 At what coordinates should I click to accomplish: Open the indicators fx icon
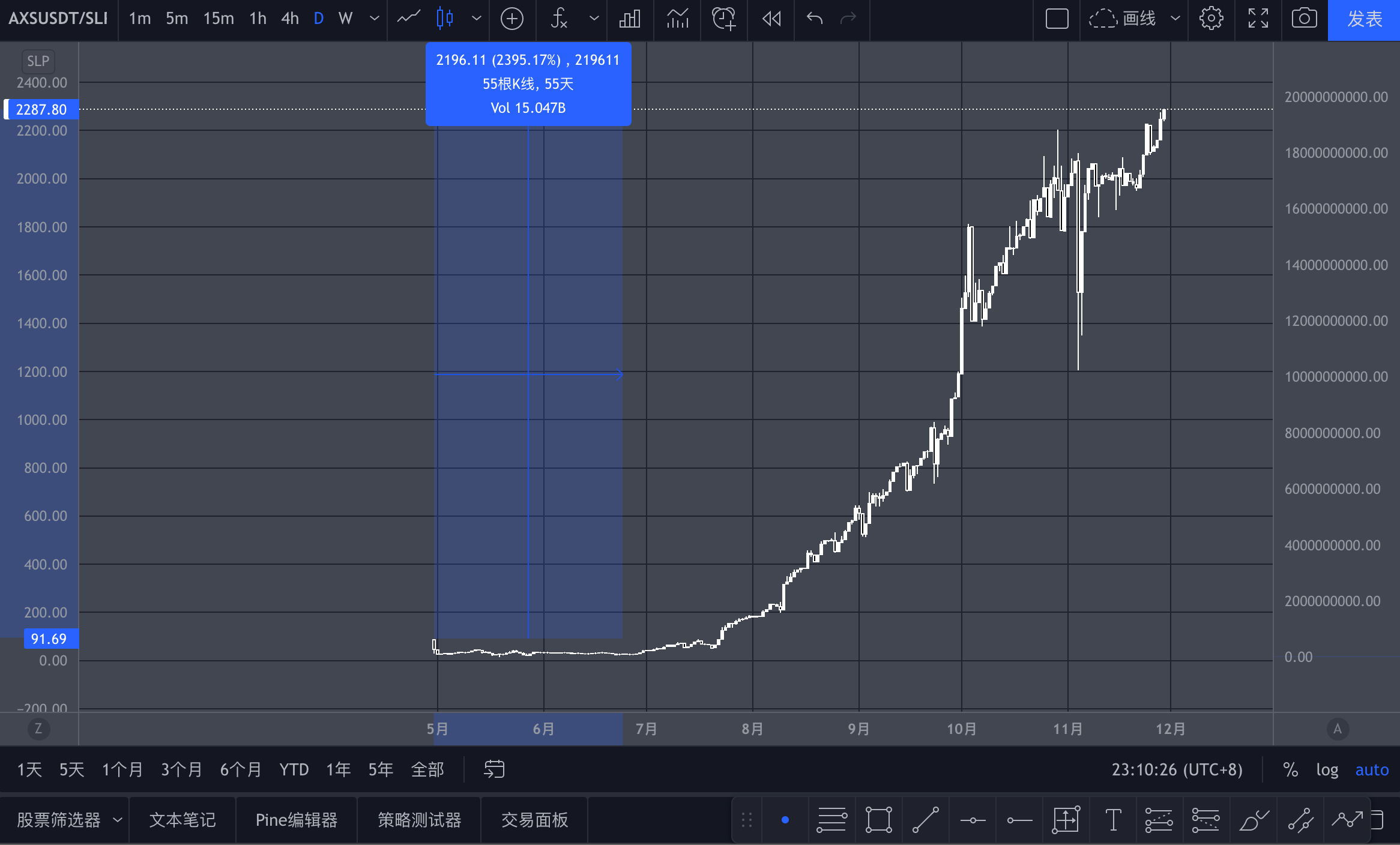tap(559, 19)
